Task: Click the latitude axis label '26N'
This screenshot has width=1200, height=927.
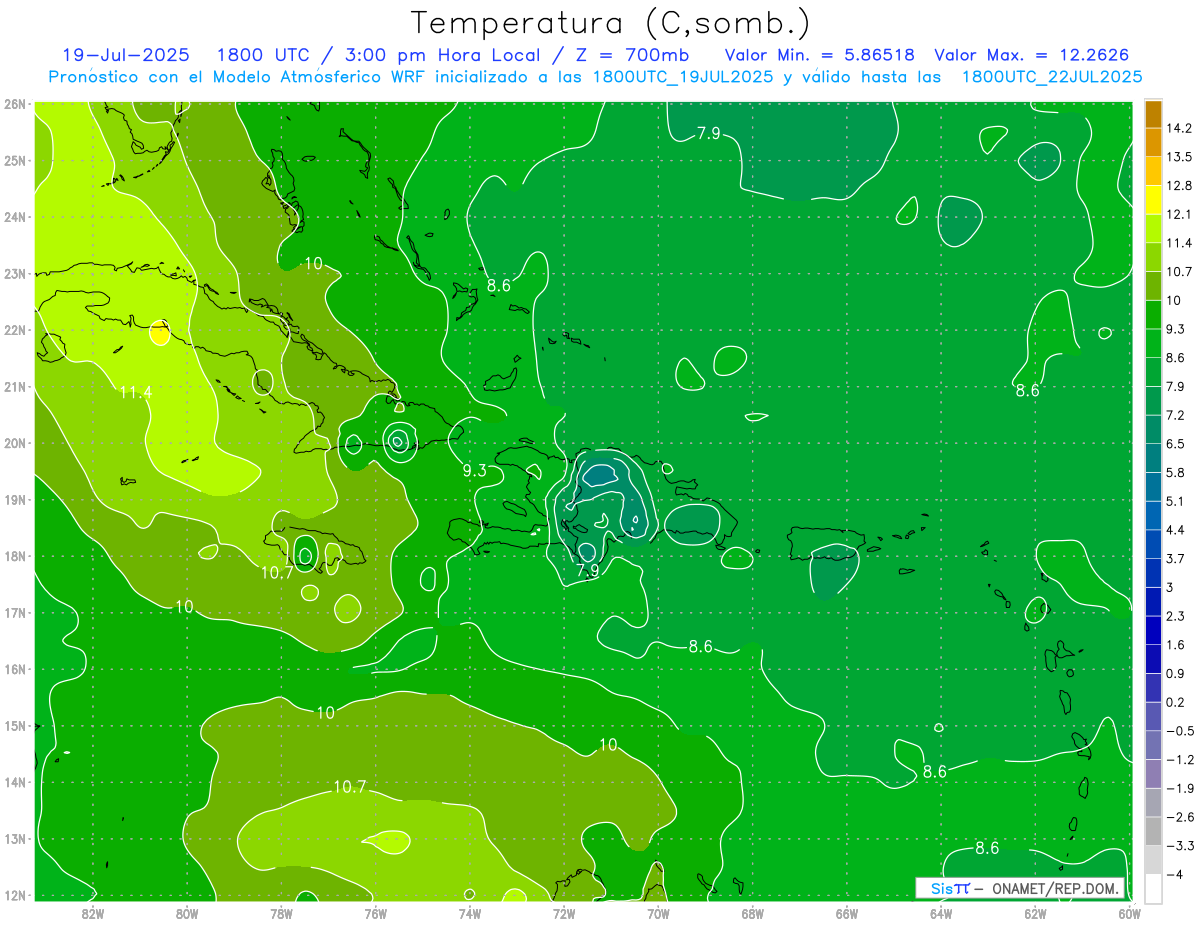Action: coord(14,103)
